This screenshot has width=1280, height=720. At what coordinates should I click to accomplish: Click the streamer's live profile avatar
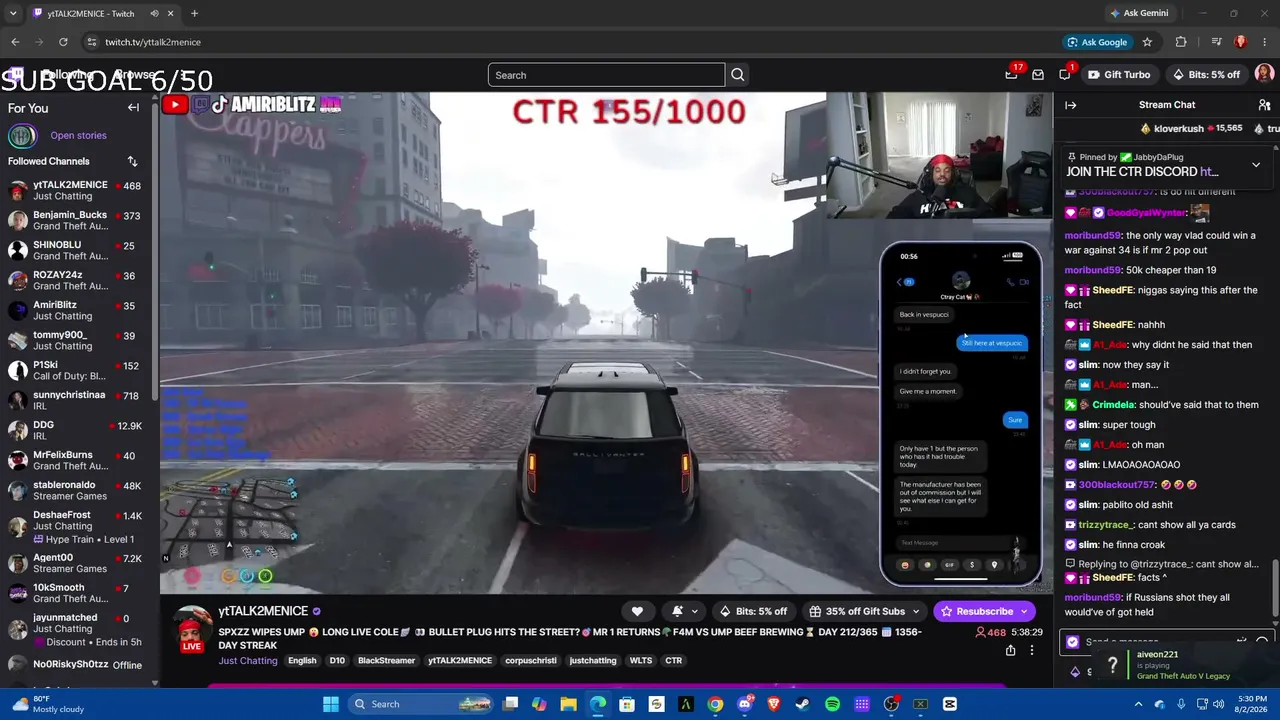192,630
